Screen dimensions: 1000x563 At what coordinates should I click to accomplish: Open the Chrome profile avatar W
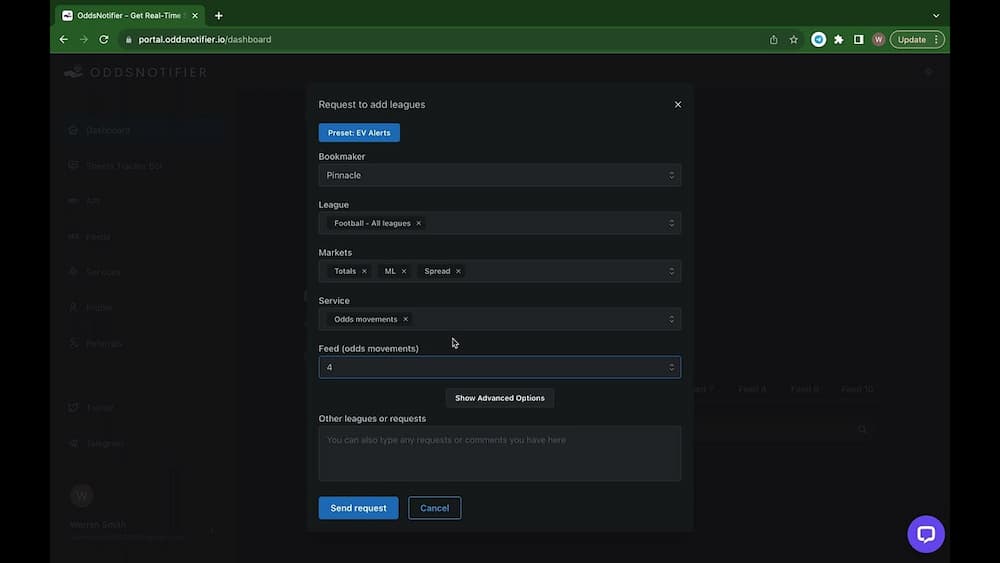(878, 40)
